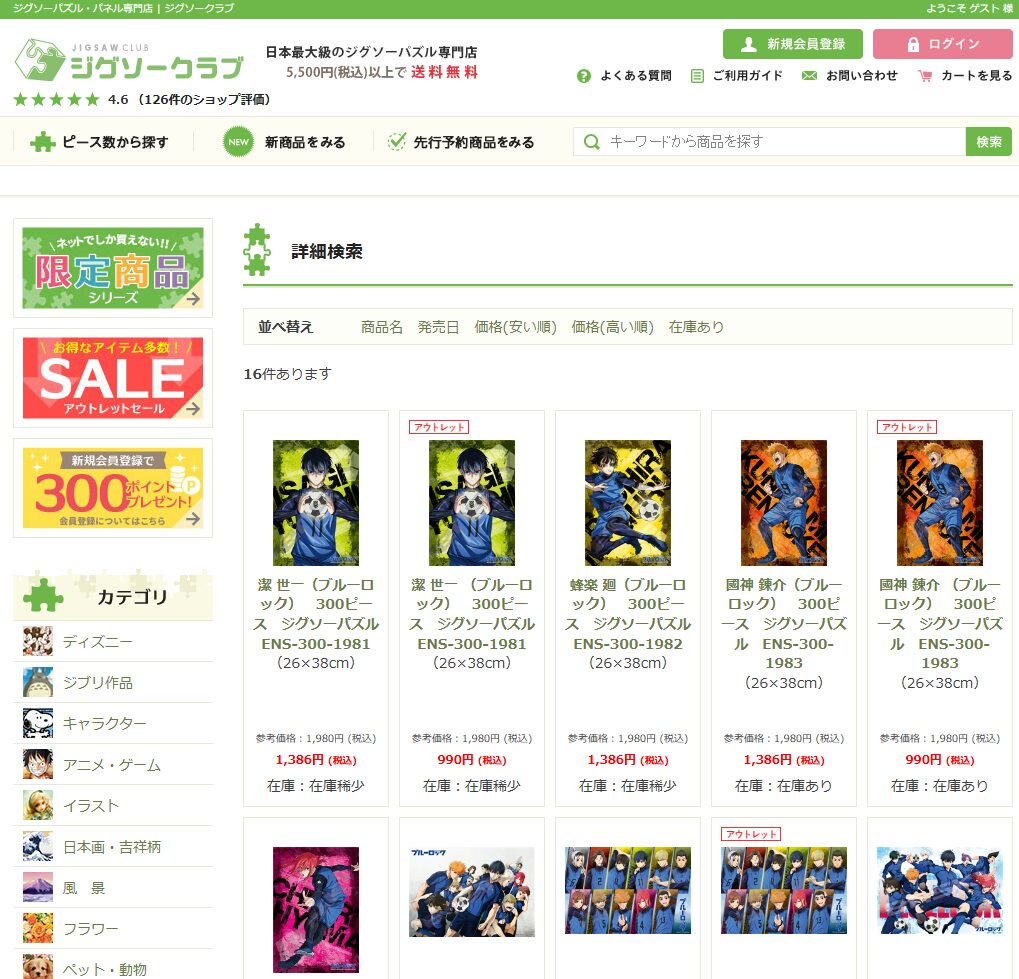
Task: Click the Totoro ジブリ作品 category icon
Action: coord(38,683)
